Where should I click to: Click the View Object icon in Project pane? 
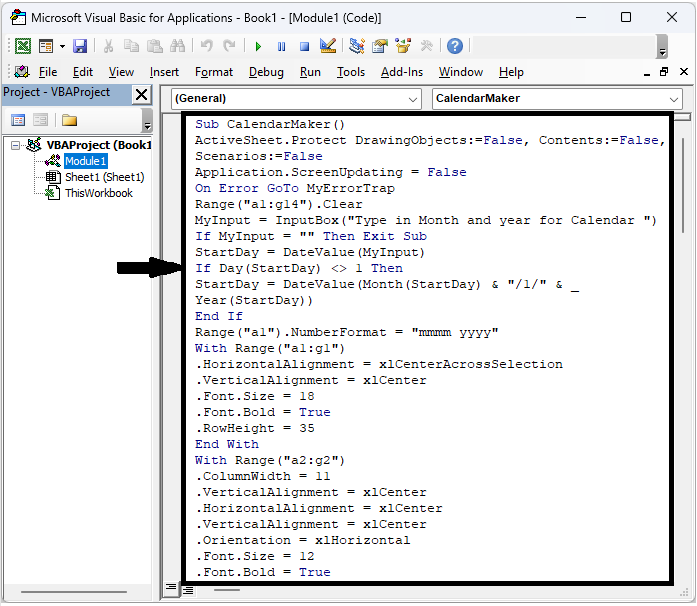[x=40, y=120]
